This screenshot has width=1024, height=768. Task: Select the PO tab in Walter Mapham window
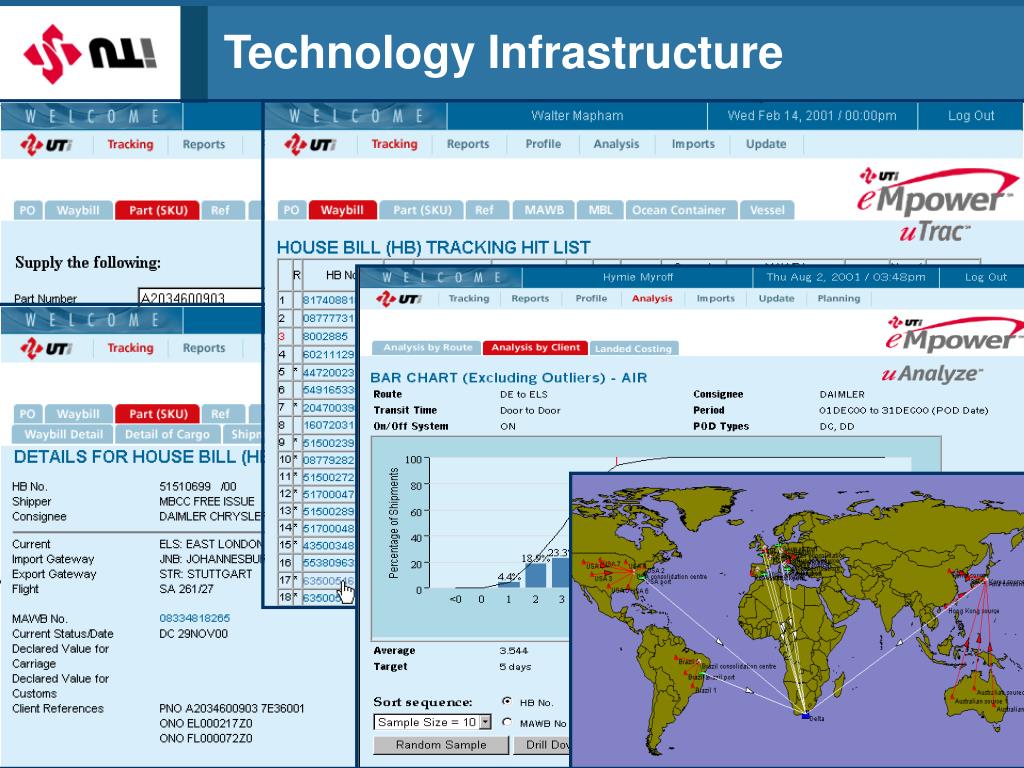(291, 210)
